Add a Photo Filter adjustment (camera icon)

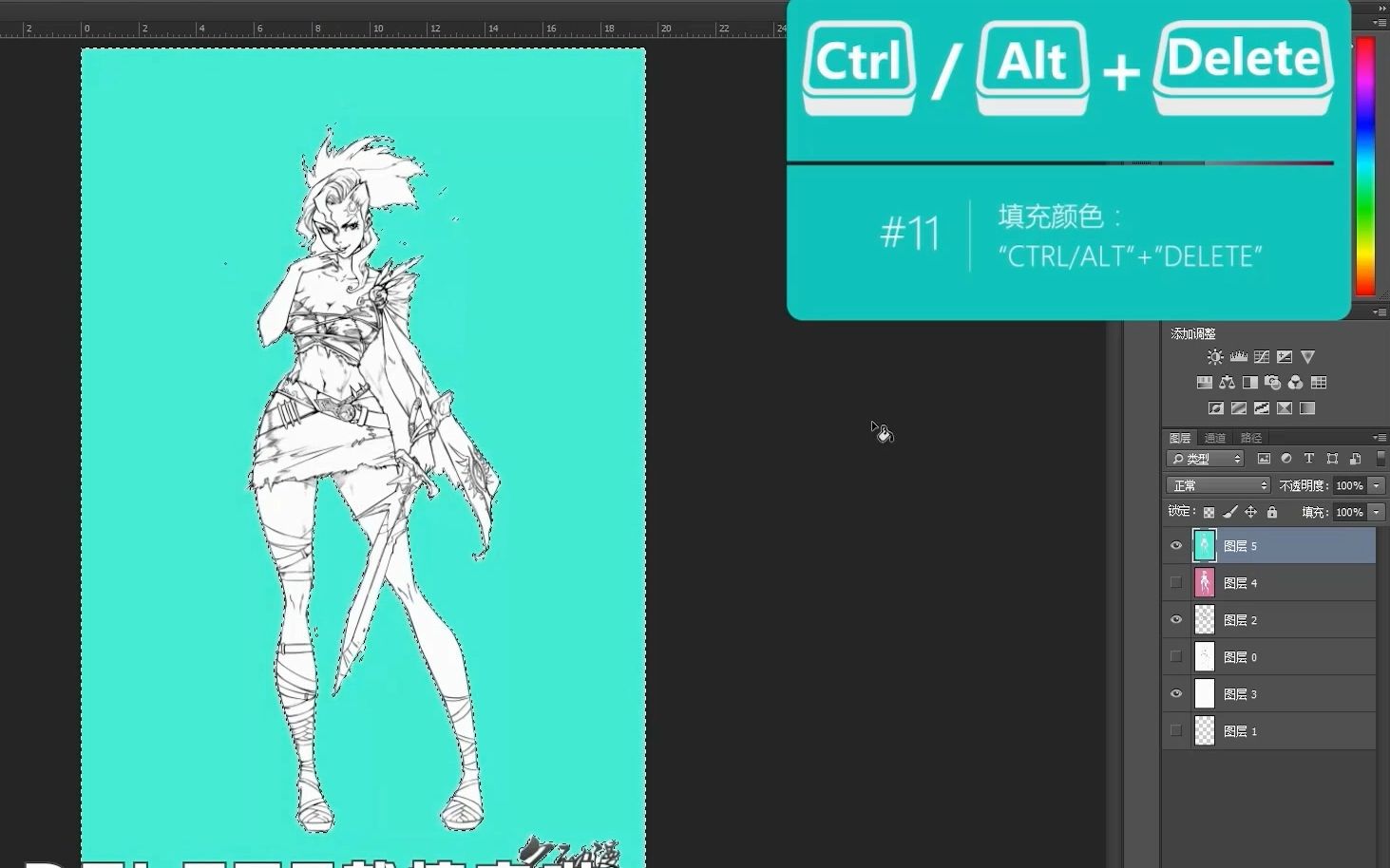(x=1273, y=383)
